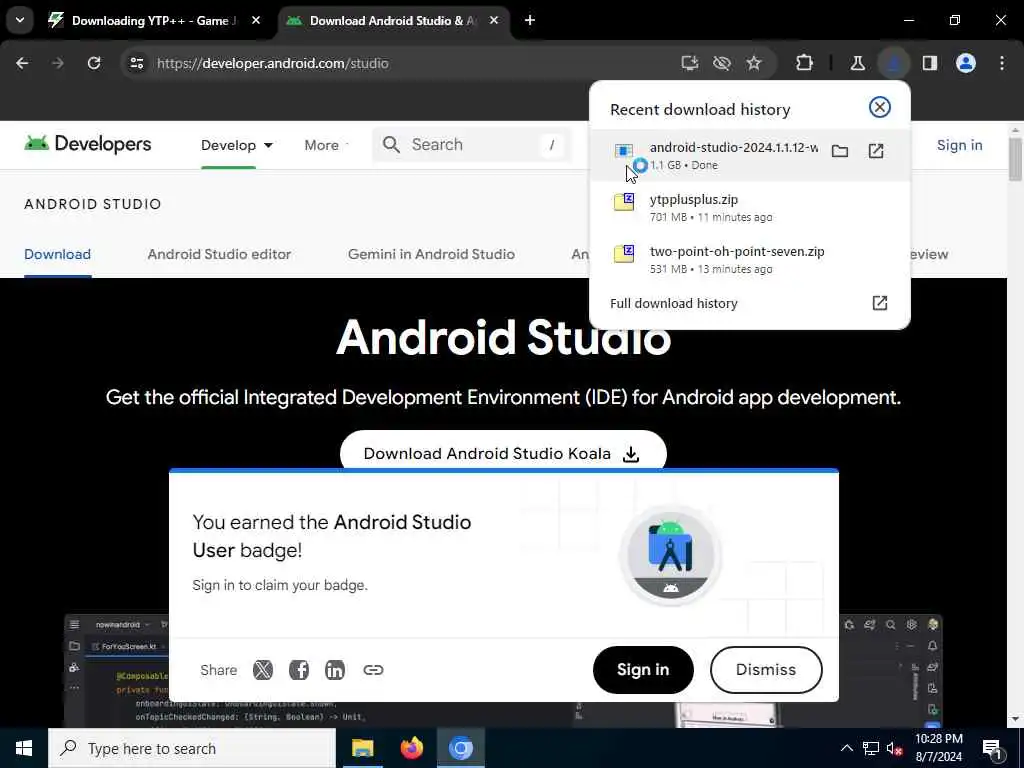The image size is (1024, 768).
Task: Close the Download Android Studio tab
Action: [x=494, y=20]
